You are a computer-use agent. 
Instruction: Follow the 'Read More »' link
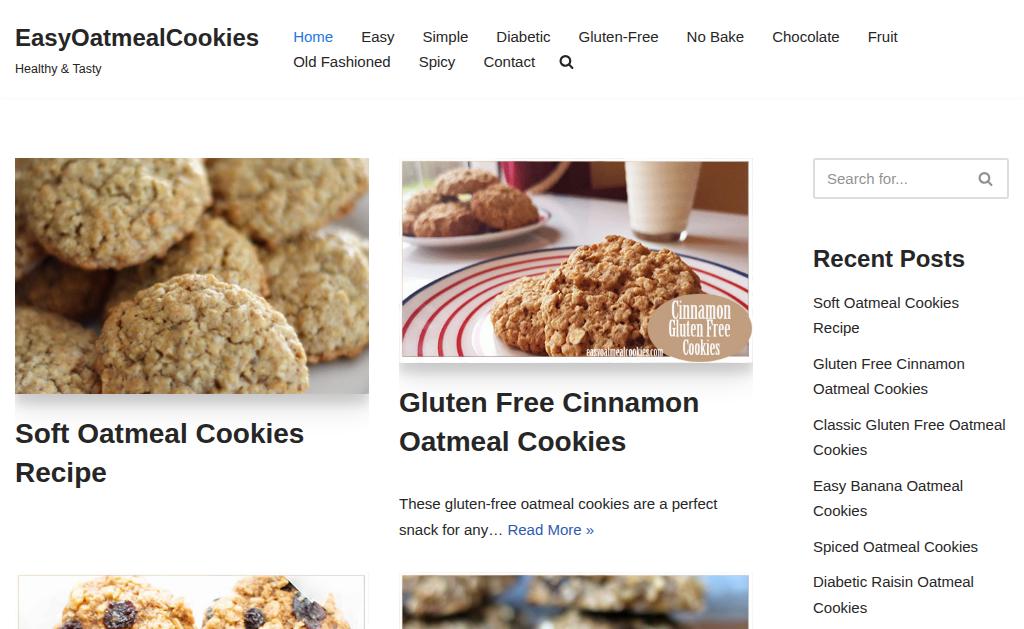click(x=551, y=530)
